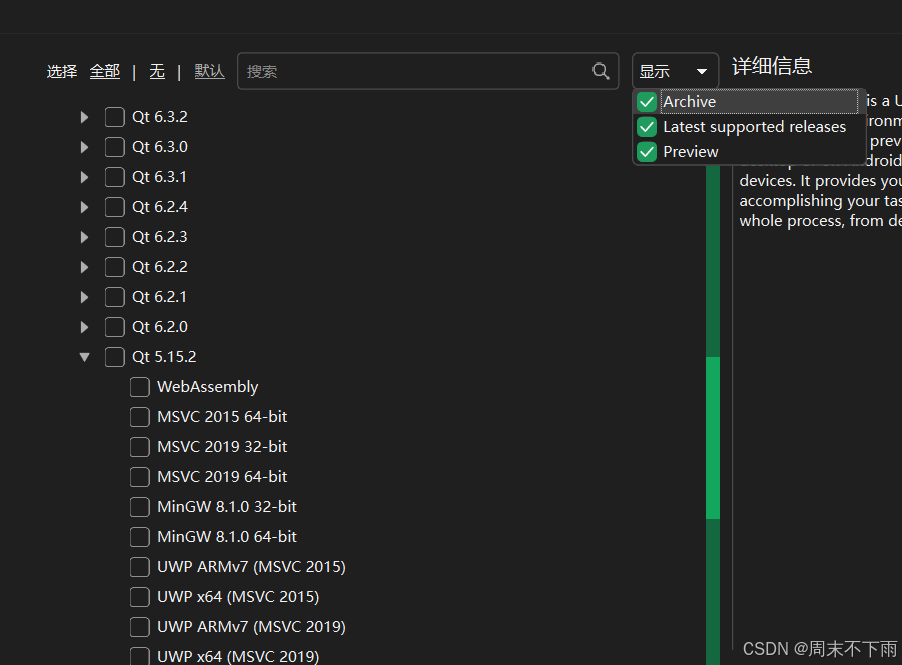Tick the Qt 6.2.1 checkbox
Screen dimensions: 902x665
click(115, 297)
